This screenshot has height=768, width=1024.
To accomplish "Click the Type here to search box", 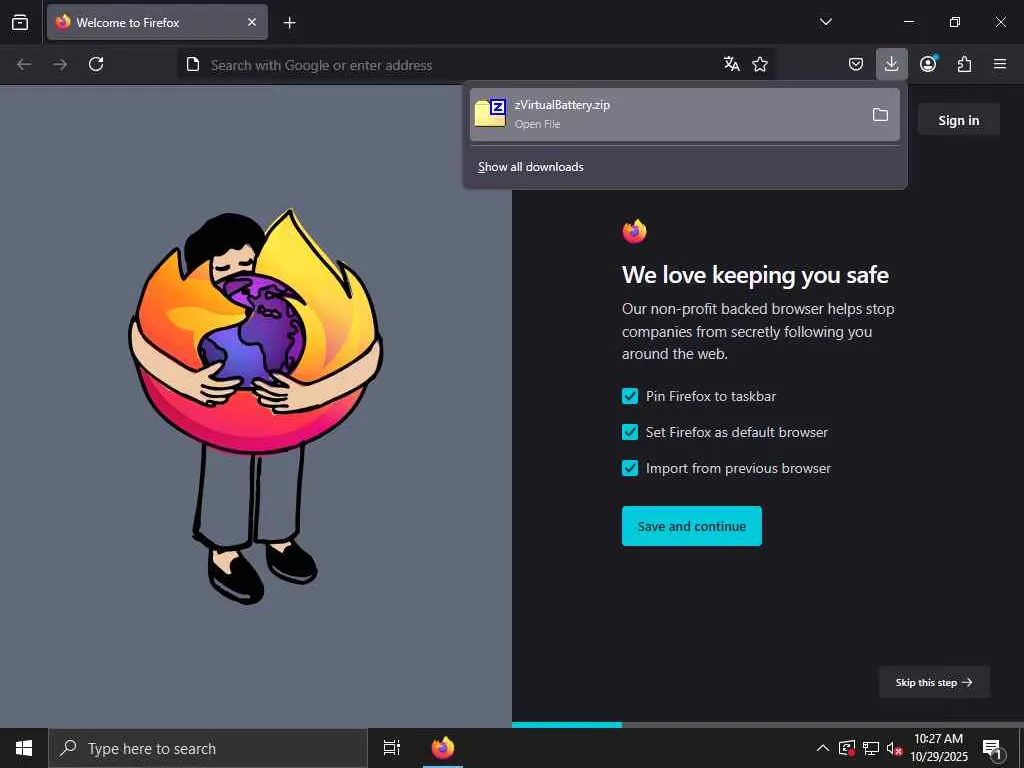I will click(x=208, y=748).
